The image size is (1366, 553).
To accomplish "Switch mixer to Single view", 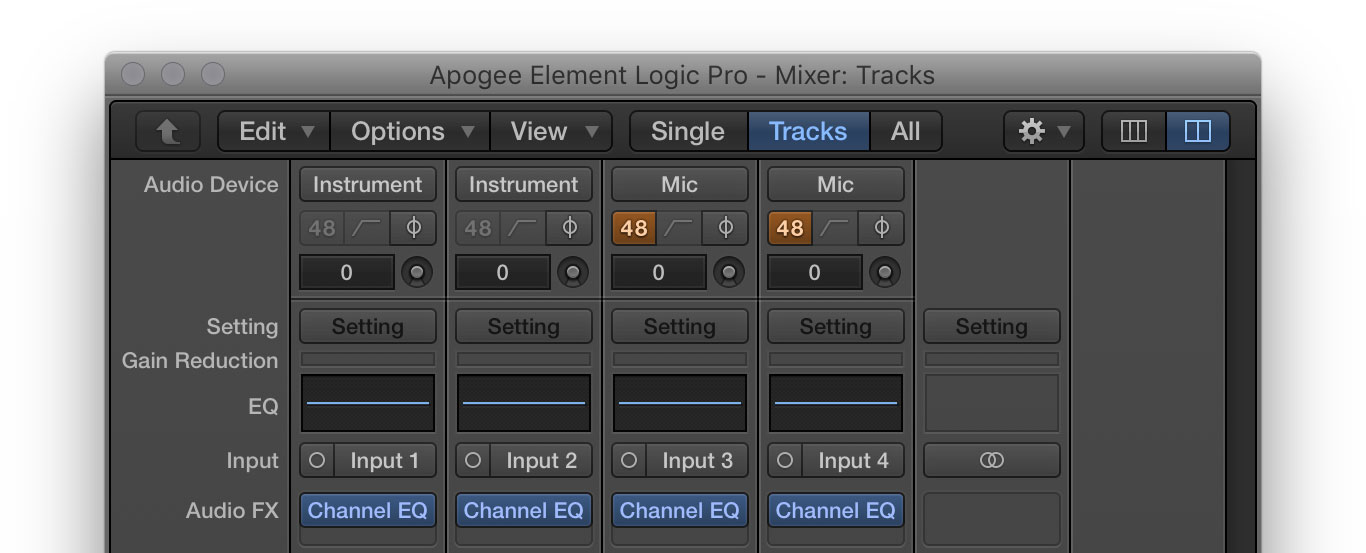I will click(x=688, y=131).
